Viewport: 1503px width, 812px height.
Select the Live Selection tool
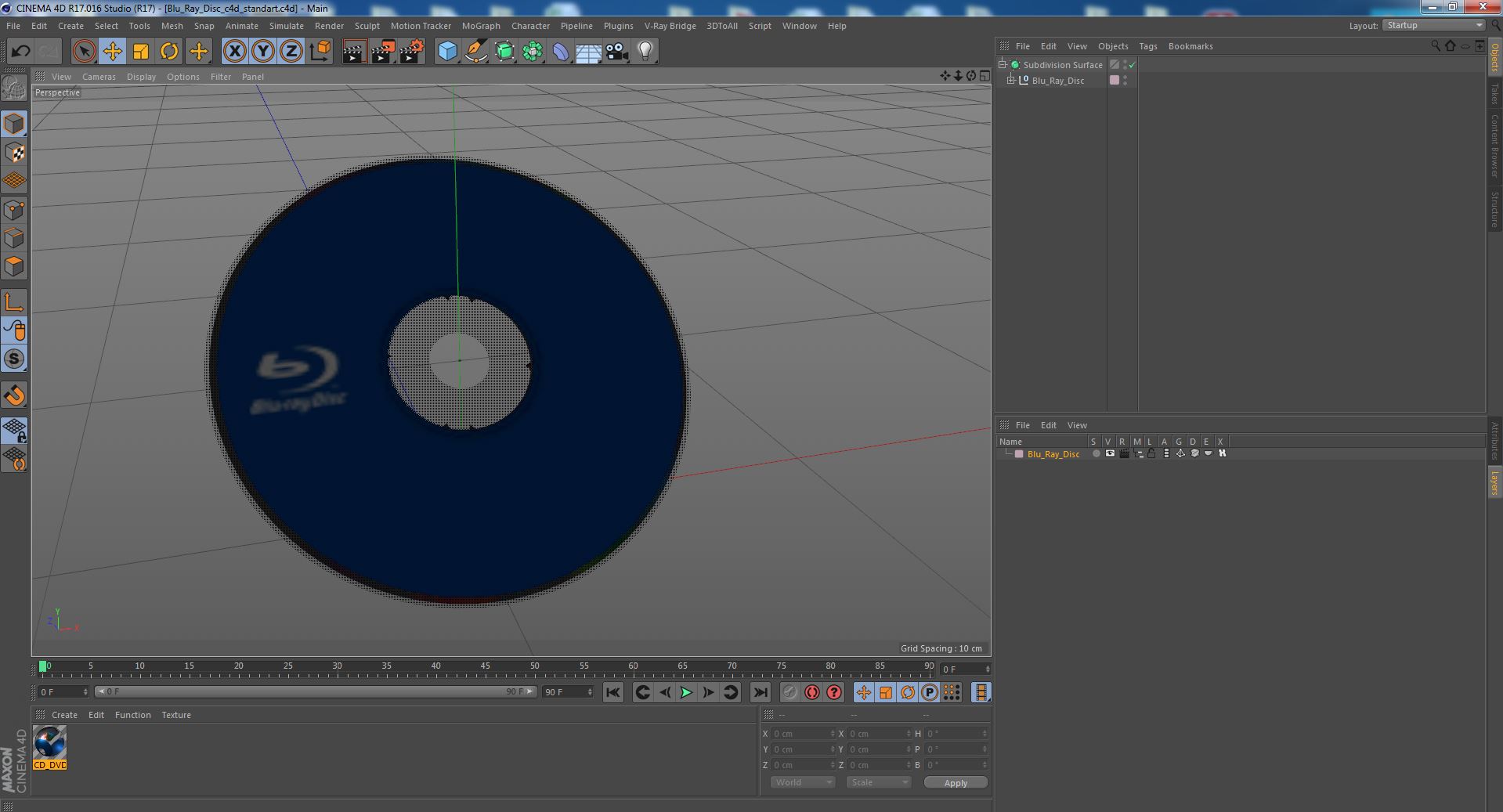pos(84,52)
